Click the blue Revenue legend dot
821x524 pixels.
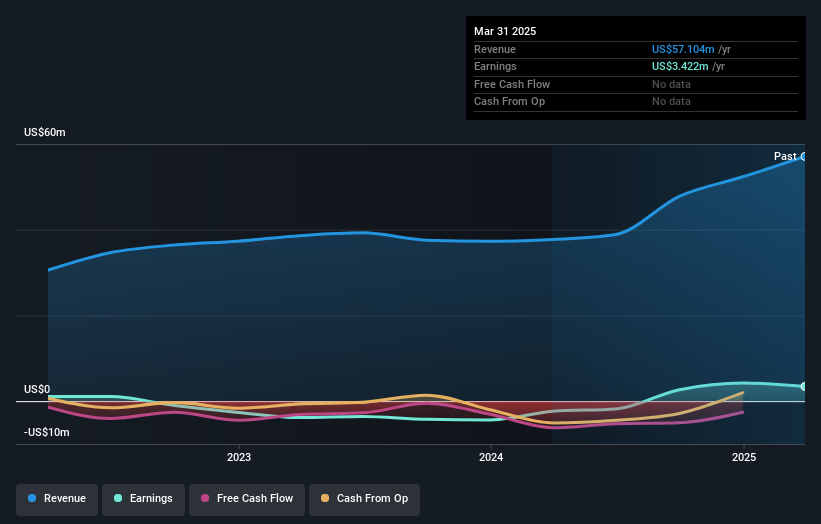32,498
